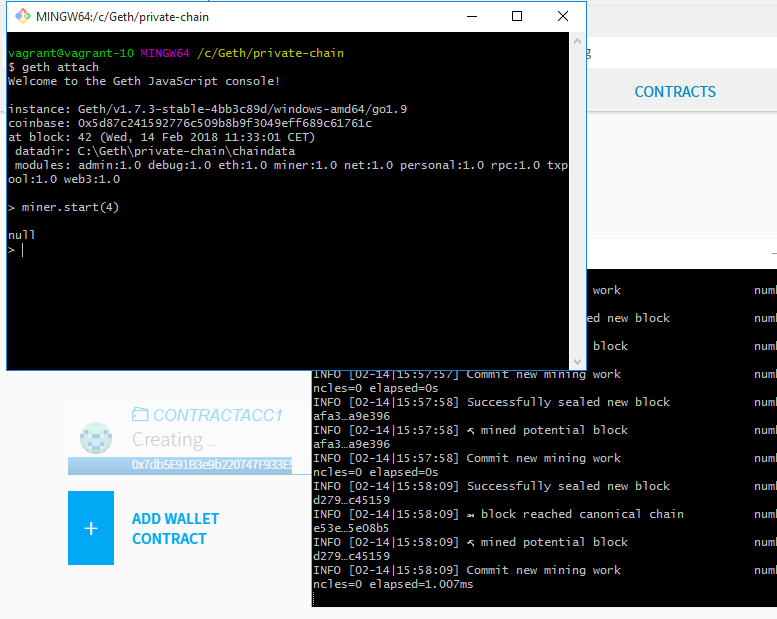Click the 15:58:09 'mined potential block' log line
This screenshot has width=777, height=619.
pos(470,542)
